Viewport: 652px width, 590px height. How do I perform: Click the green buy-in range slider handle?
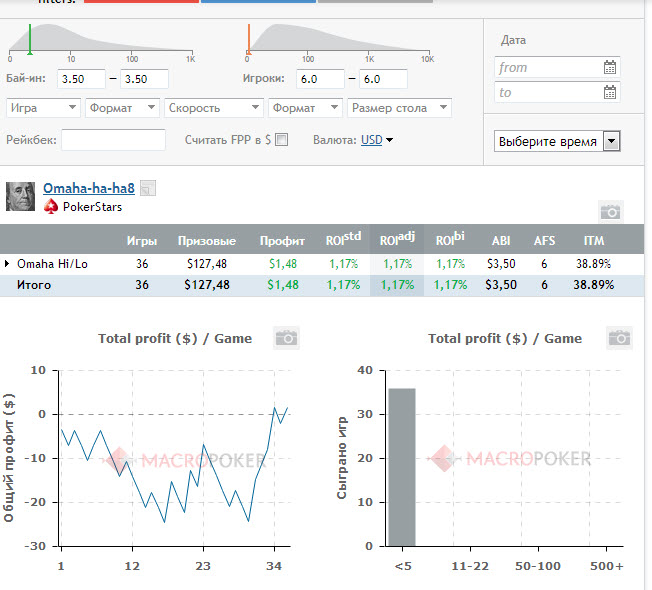[30, 39]
